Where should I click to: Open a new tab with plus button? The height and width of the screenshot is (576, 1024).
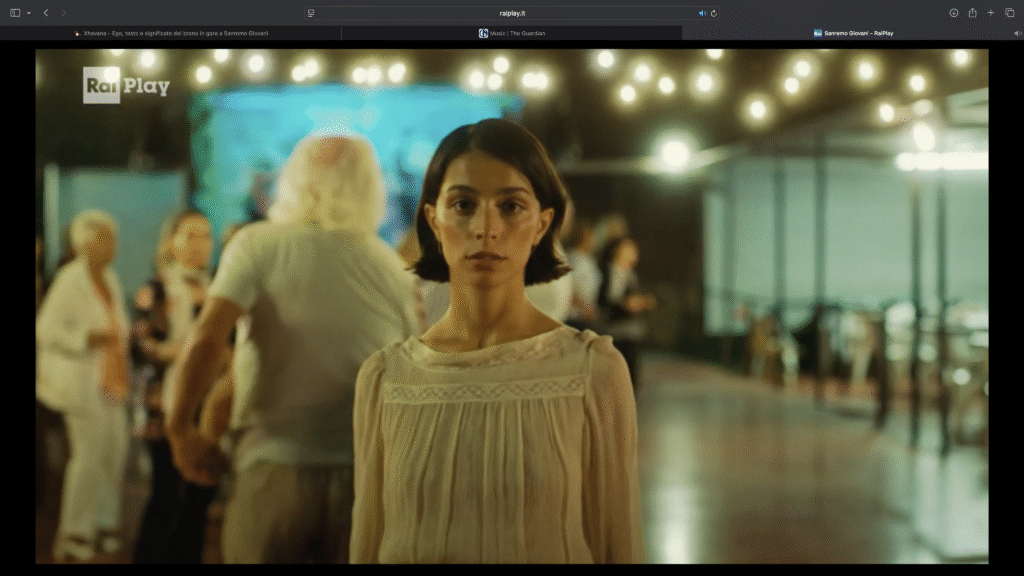[x=990, y=13]
